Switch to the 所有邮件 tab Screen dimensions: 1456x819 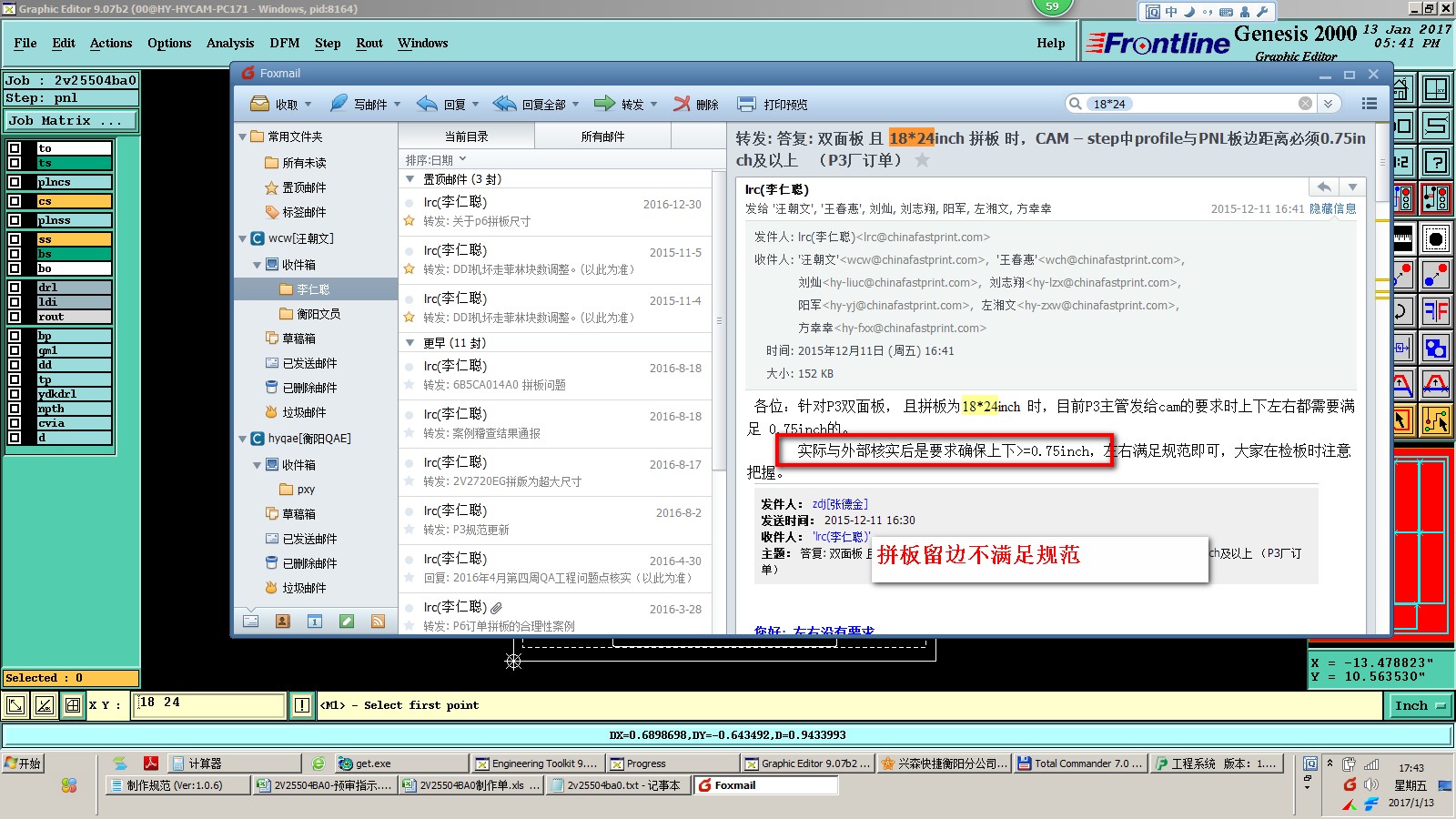pyautogui.click(x=602, y=136)
